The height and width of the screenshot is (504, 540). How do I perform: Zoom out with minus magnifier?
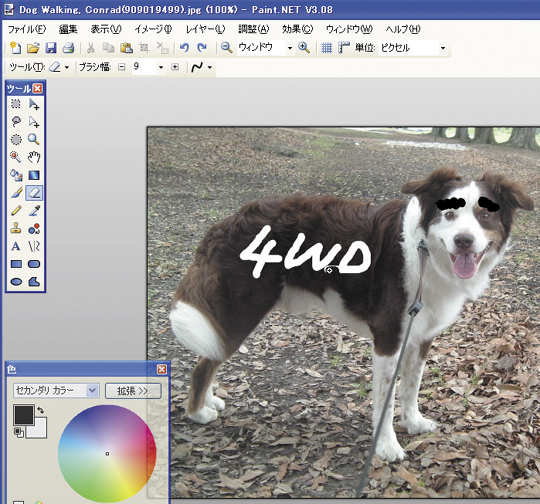tap(226, 48)
